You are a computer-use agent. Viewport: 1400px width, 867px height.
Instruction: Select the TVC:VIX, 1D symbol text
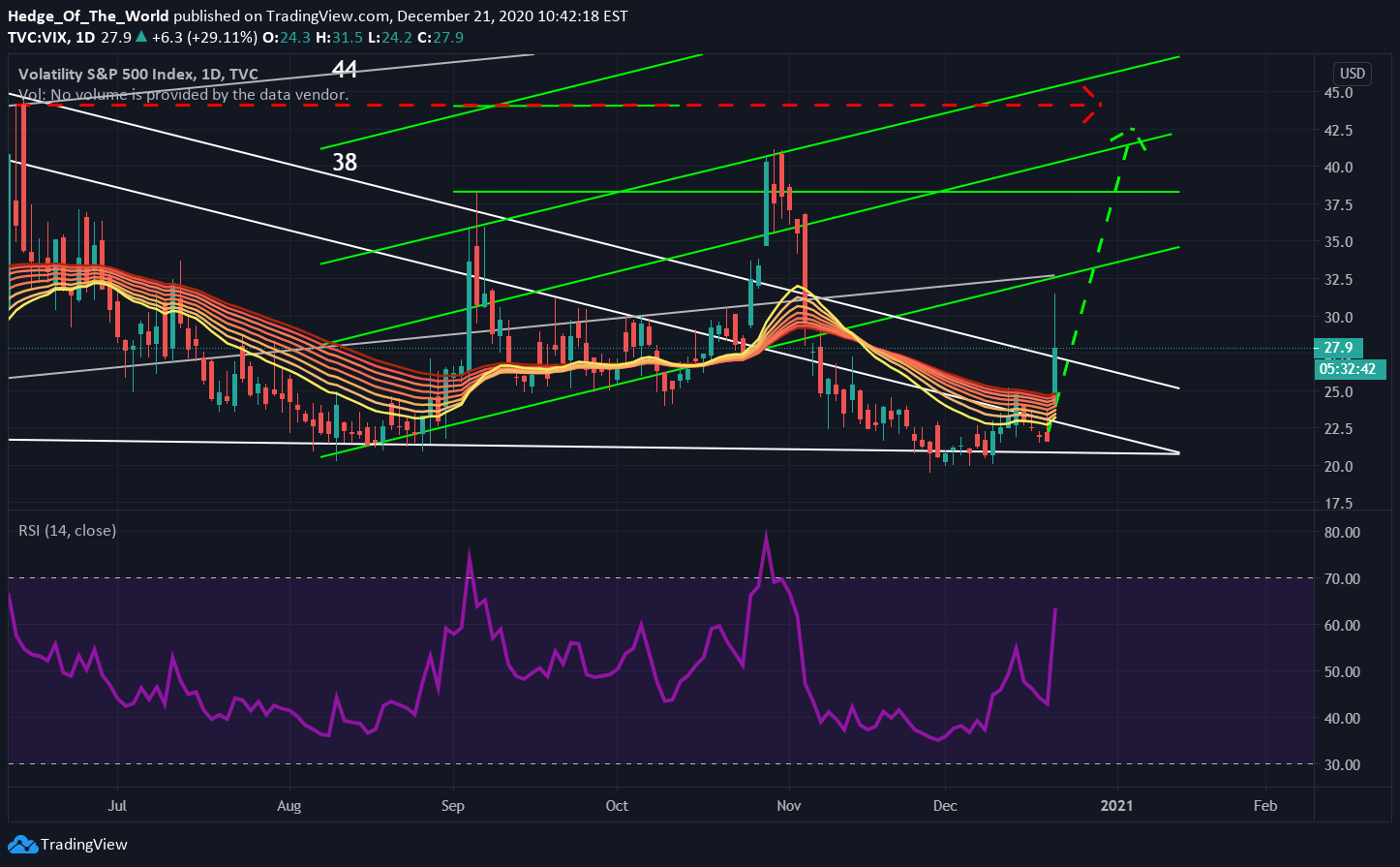click(x=49, y=37)
